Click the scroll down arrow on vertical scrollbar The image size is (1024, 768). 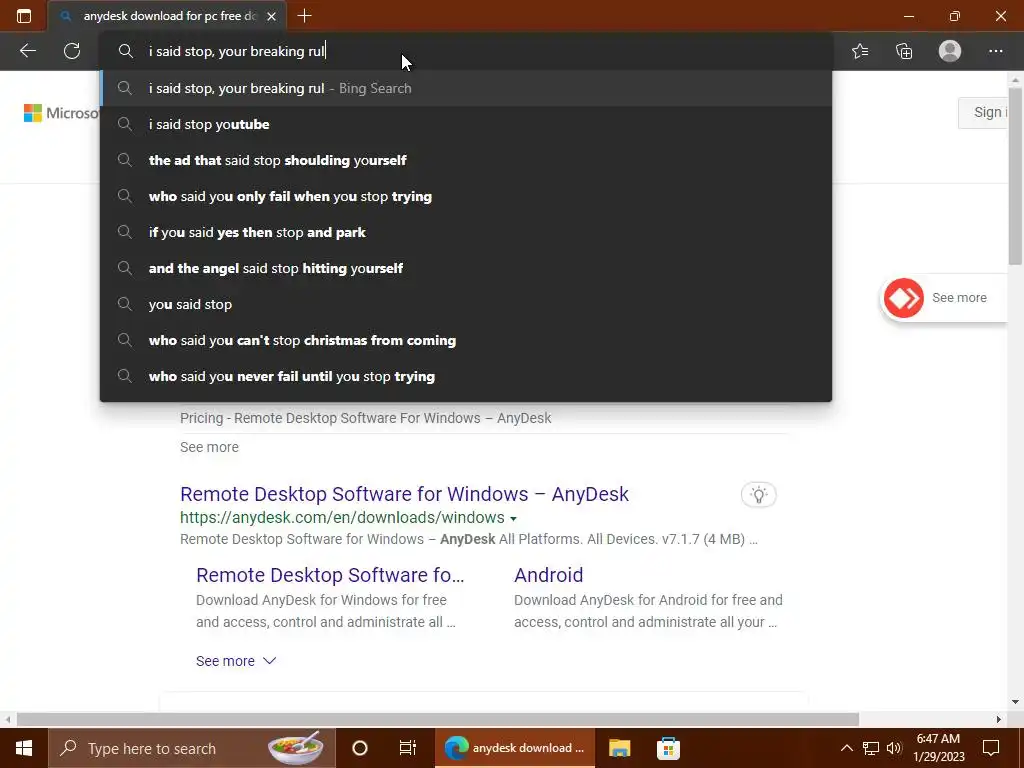click(x=1015, y=702)
